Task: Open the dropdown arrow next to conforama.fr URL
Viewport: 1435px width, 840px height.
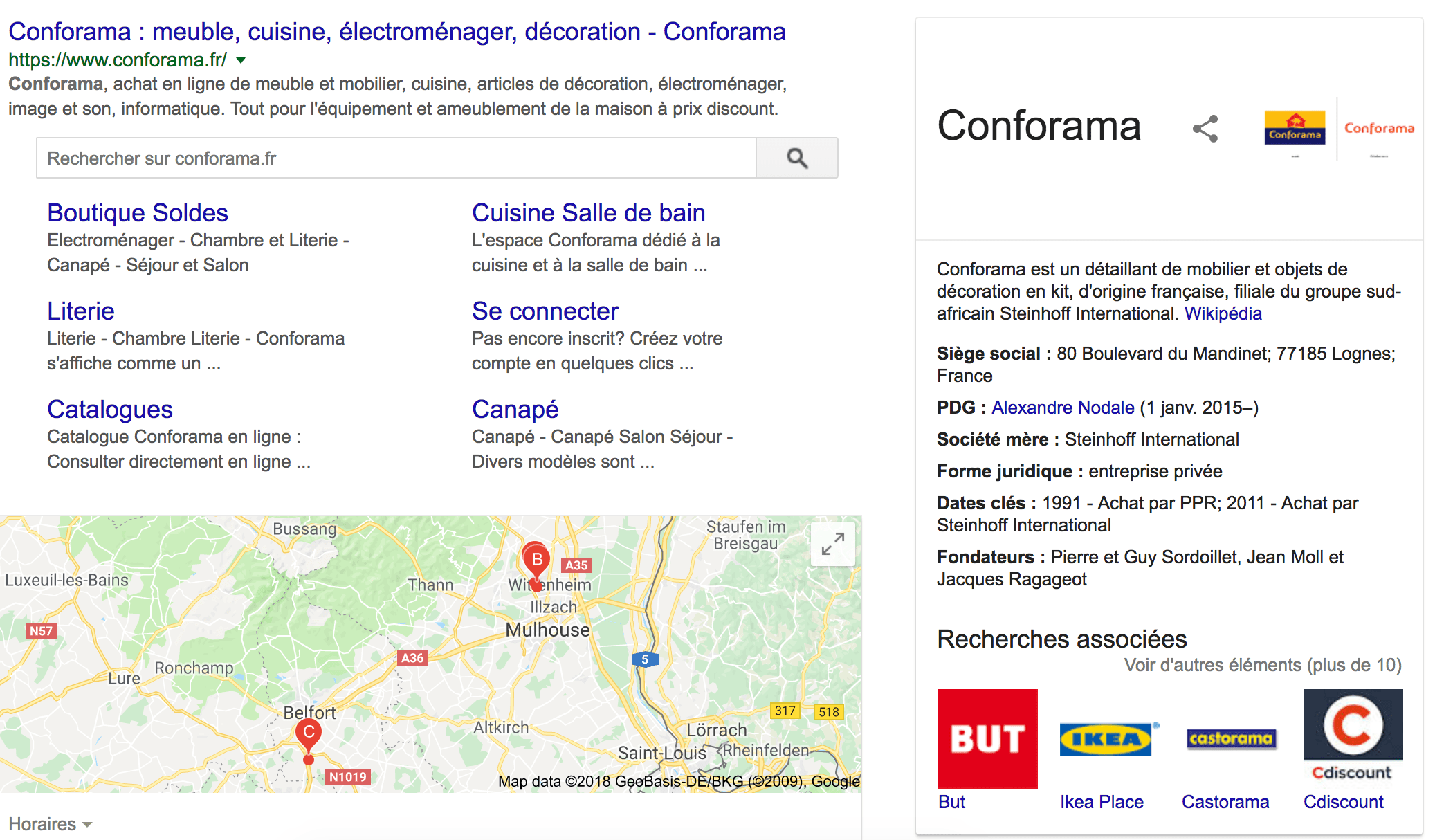Action: pos(241,60)
